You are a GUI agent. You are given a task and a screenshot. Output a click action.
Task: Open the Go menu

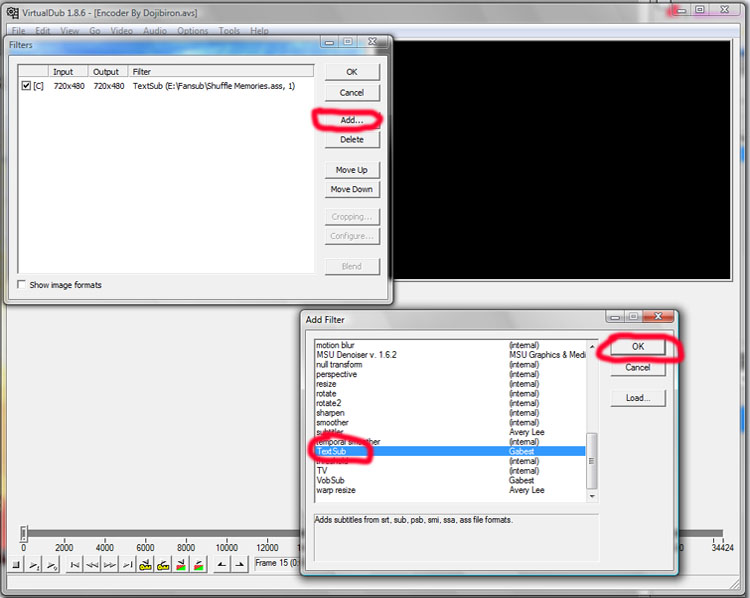[x=95, y=31]
